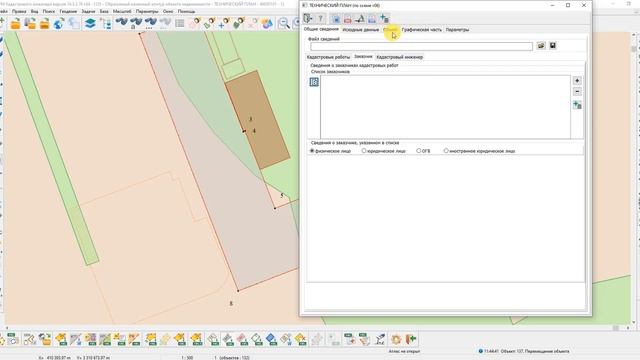This screenshot has width=640, height=360.
Task: Click the 1 : 300 scale in the status bar
Action: 187,358
